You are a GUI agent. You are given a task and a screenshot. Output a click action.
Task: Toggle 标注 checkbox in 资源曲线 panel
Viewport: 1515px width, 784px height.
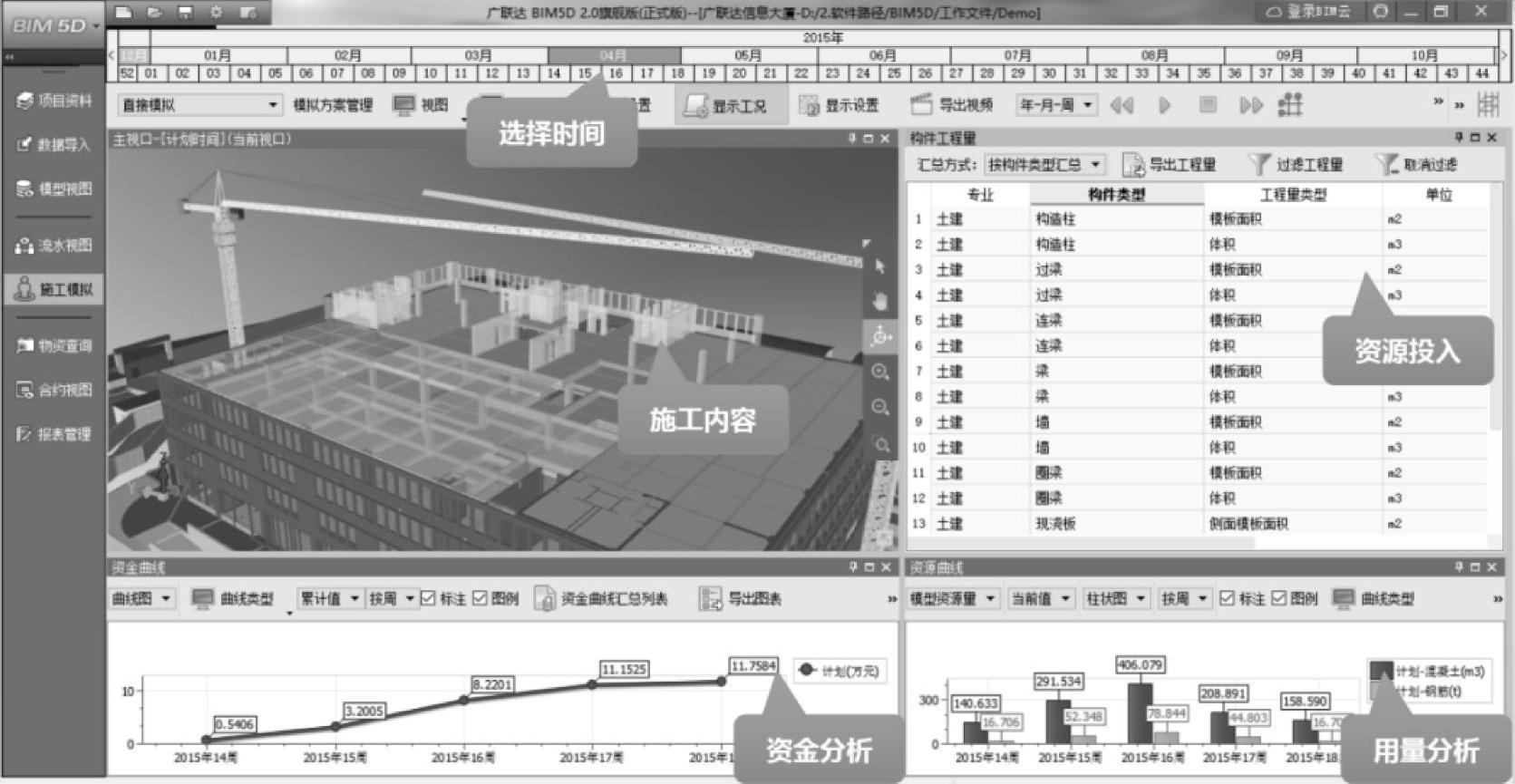[1227, 598]
